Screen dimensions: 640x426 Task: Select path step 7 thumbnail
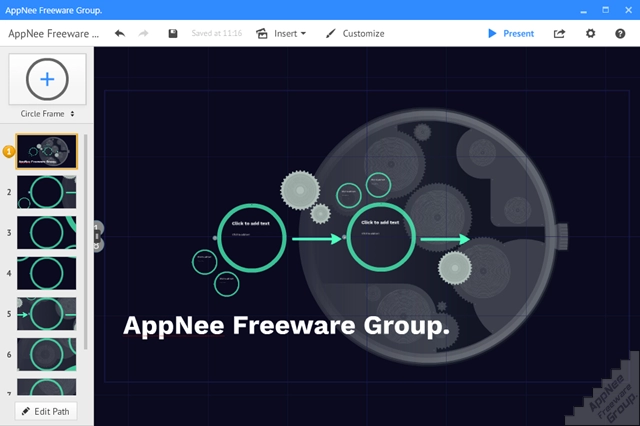[47, 386]
